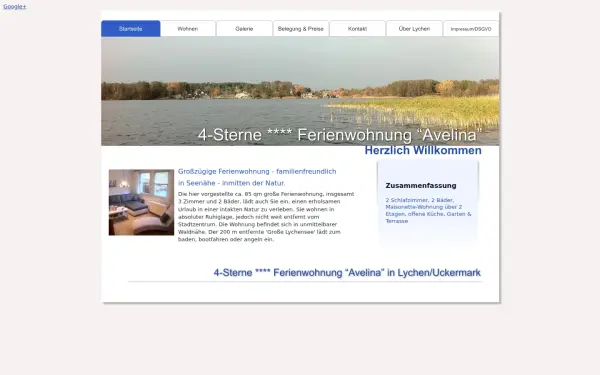Image resolution: width=600 pixels, height=375 pixels.
Task: Click the living room photo thumbnail
Action: click(141, 202)
